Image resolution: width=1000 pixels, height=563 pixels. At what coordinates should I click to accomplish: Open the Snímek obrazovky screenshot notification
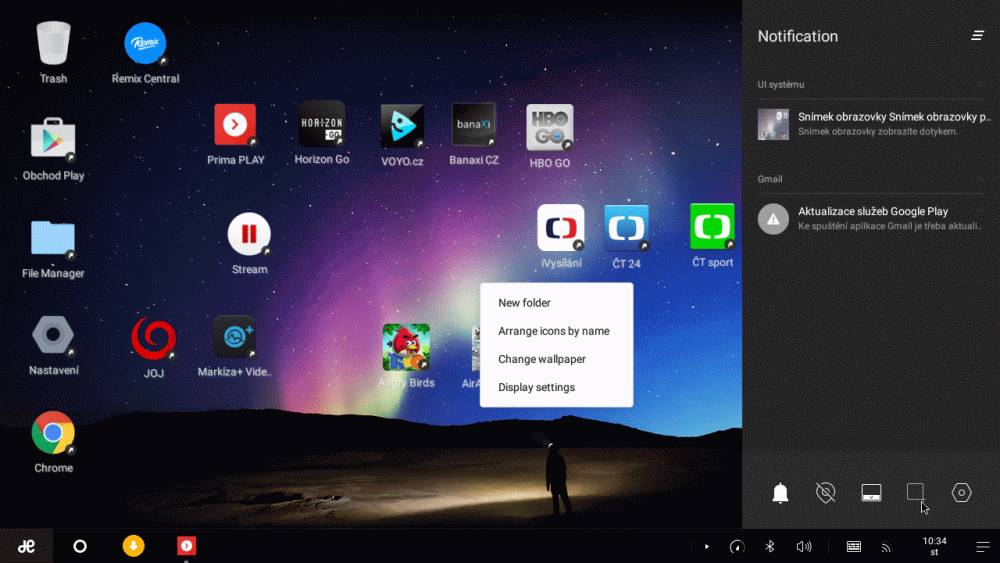[x=871, y=124]
